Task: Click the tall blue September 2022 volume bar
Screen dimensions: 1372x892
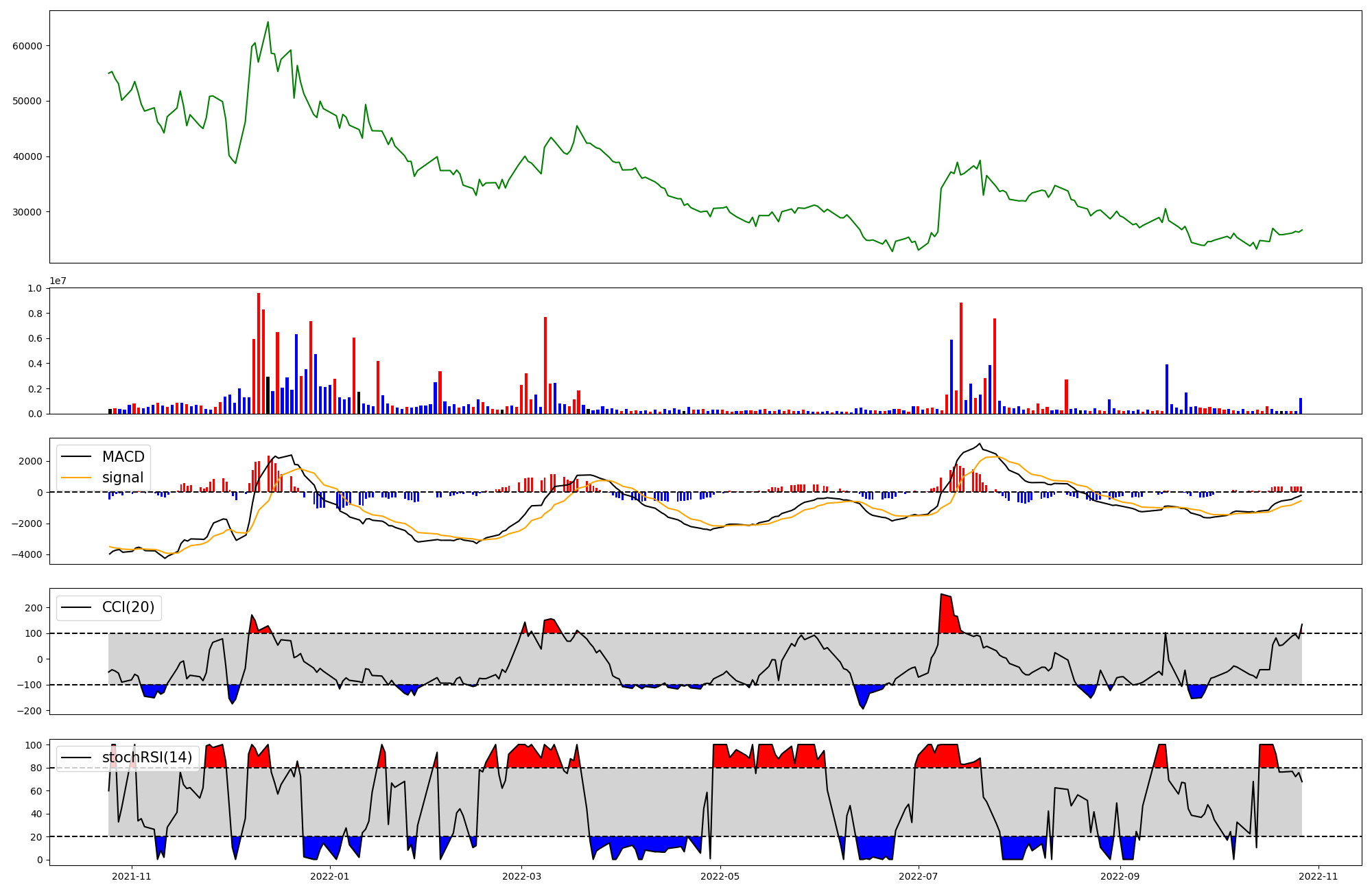Action: click(1167, 388)
